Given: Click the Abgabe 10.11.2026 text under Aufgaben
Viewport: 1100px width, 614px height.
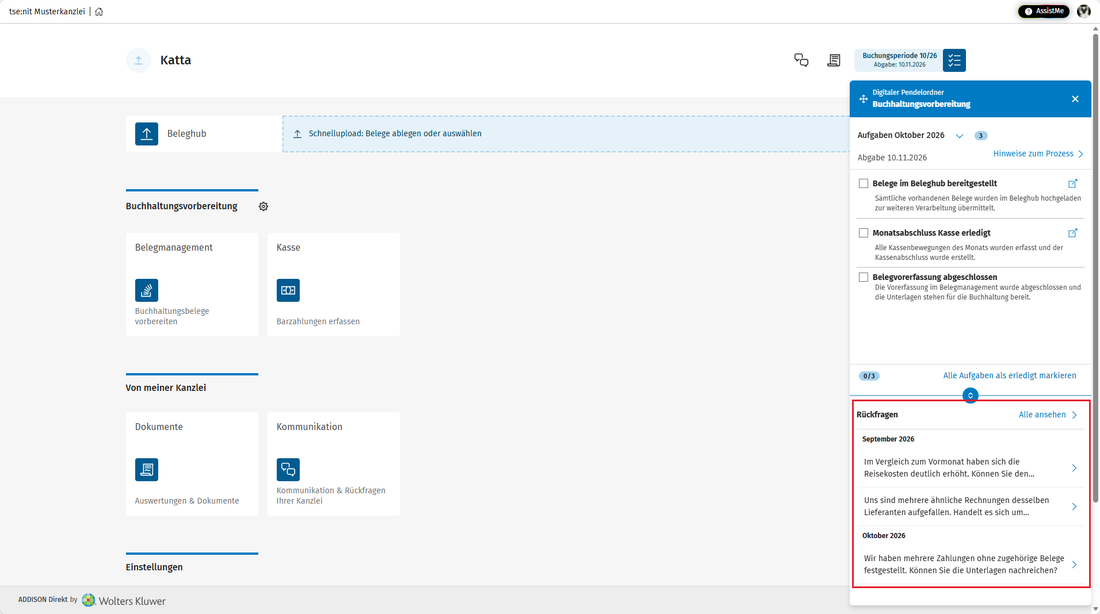Looking at the screenshot, I should pos(892,158).
